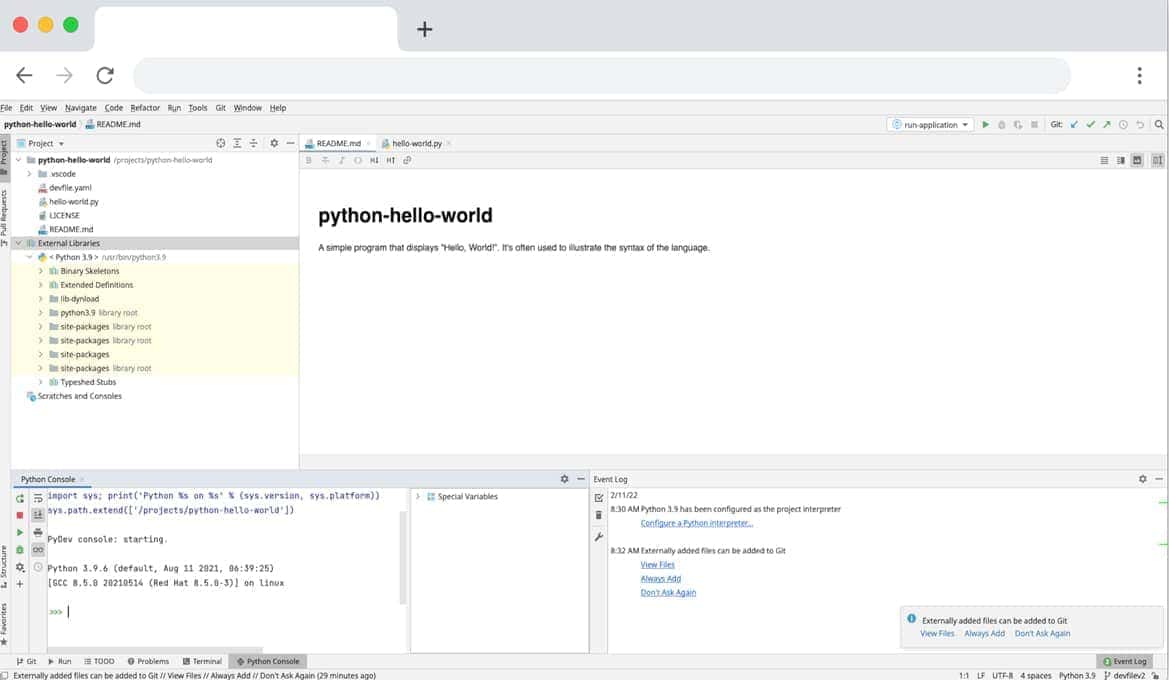The height and width of the screenshot is (680, 1169).
Task: Click the Git push green arrow icon
Action: coord(1107,125)
